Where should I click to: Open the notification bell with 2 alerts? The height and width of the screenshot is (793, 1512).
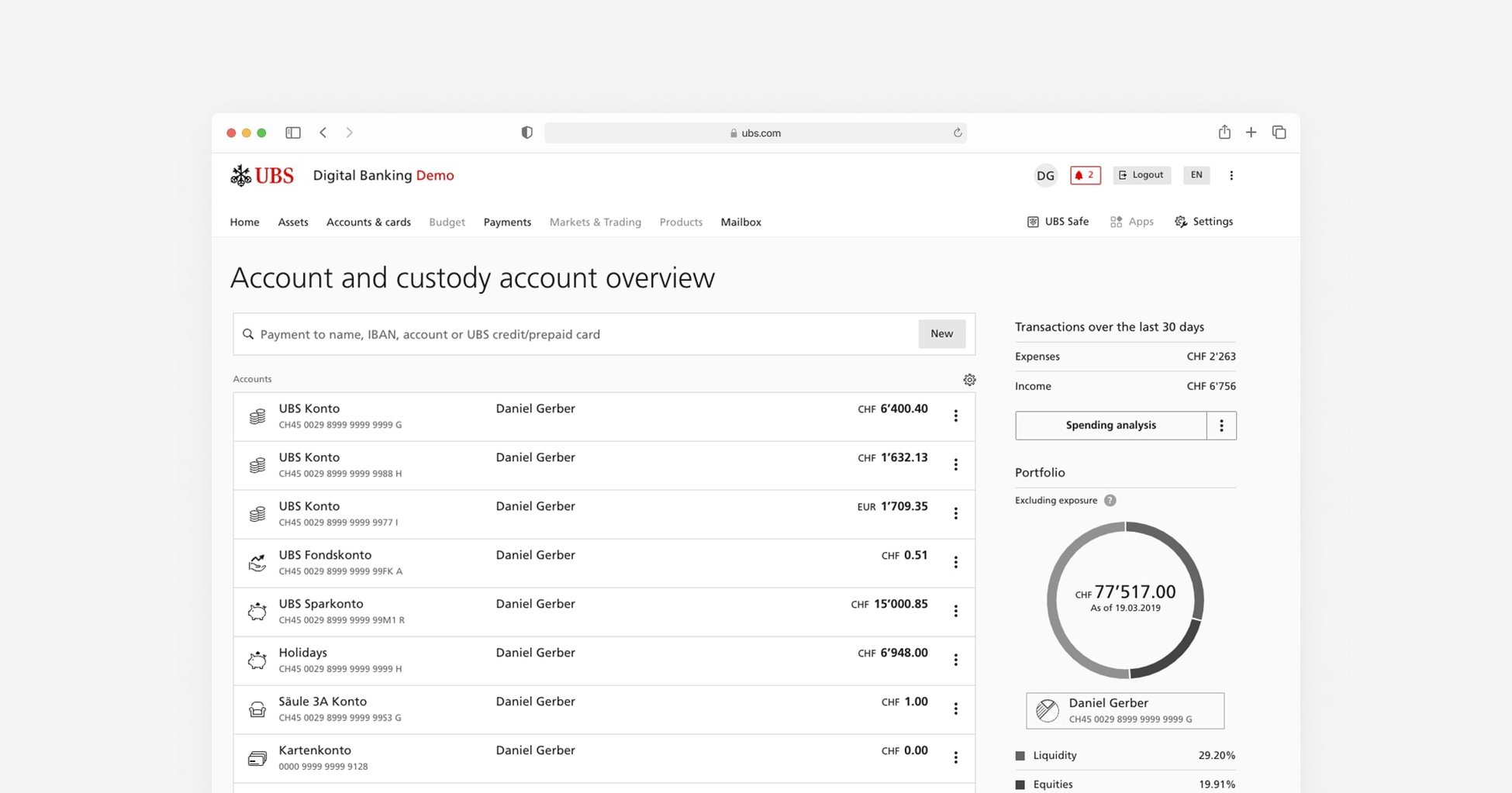tap(1085, 175)
